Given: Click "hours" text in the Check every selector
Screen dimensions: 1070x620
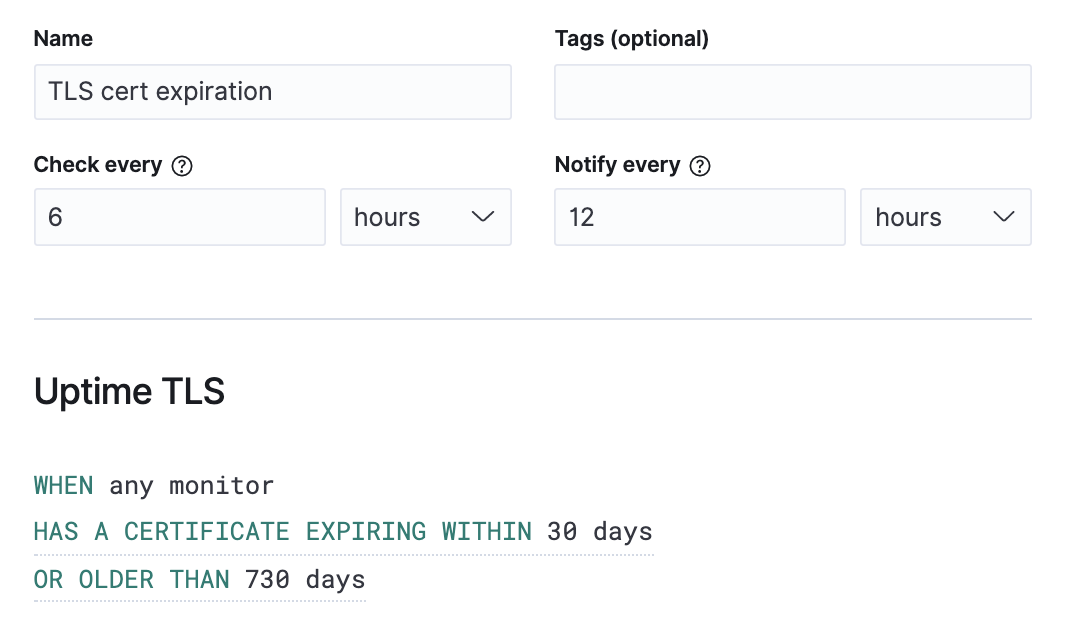Looking at the screenshot, I should [x=386, y=217].
